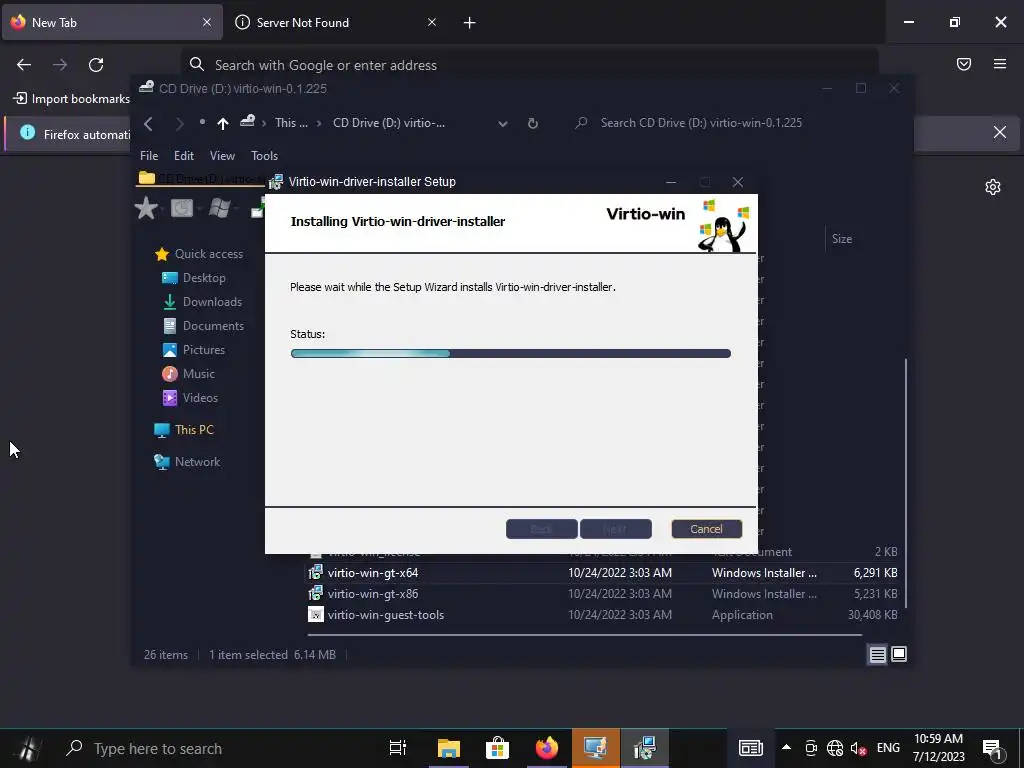
Task: Click the favorites star toolbar icon
Action: pyautogui.click(x=146, y=208)
